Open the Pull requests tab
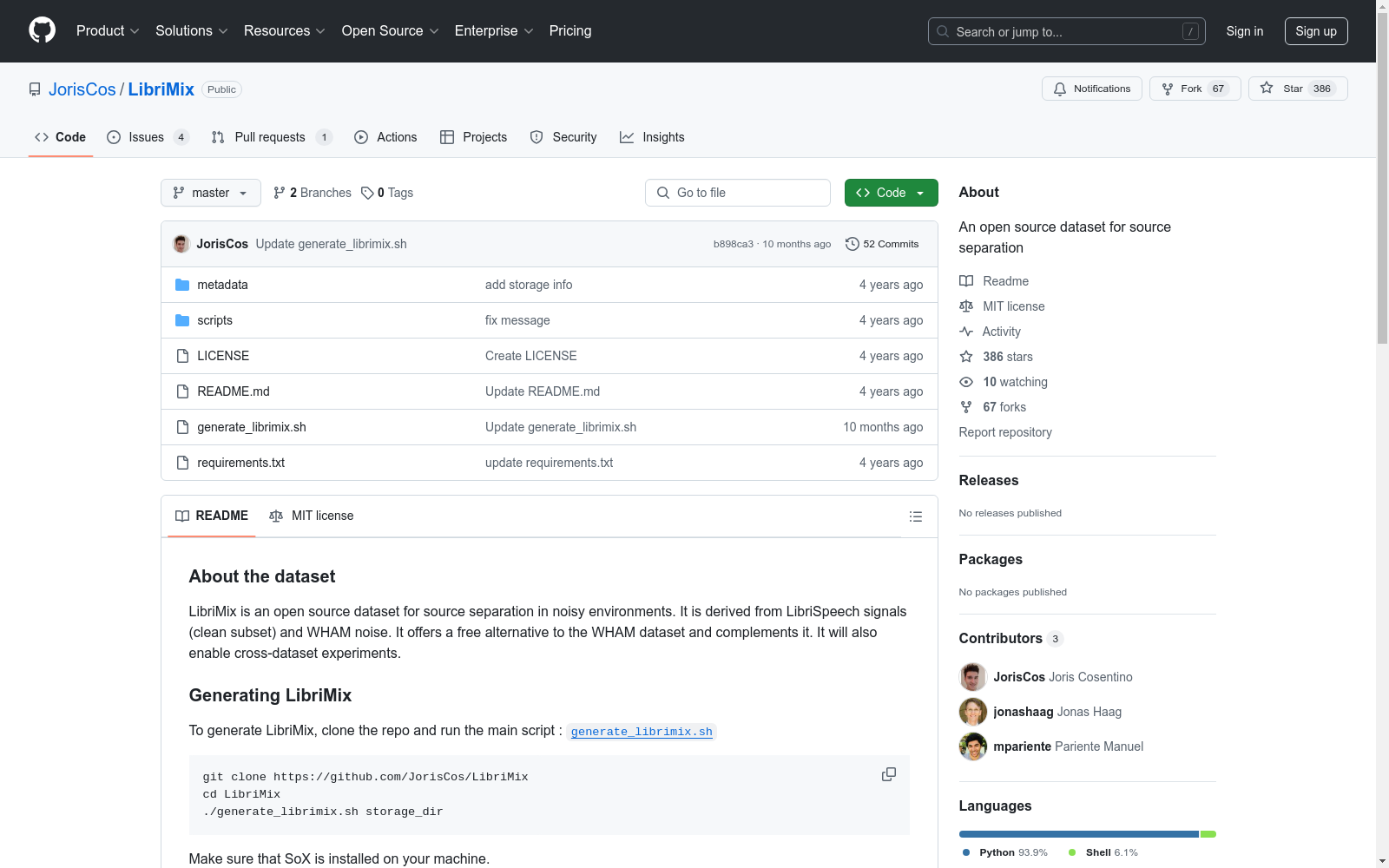 tap(272, 137)
